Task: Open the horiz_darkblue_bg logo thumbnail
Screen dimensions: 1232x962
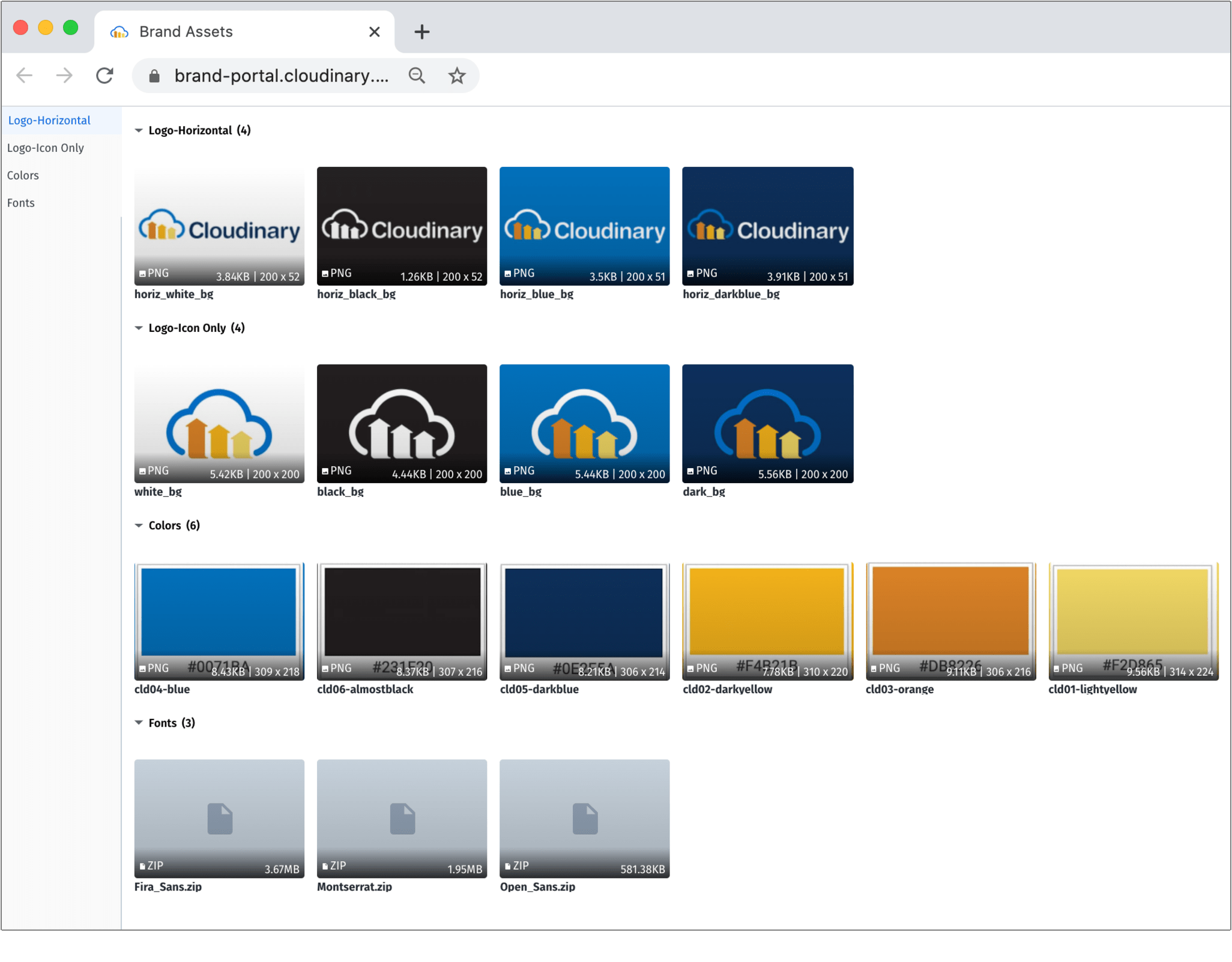Action: [767, 226]
